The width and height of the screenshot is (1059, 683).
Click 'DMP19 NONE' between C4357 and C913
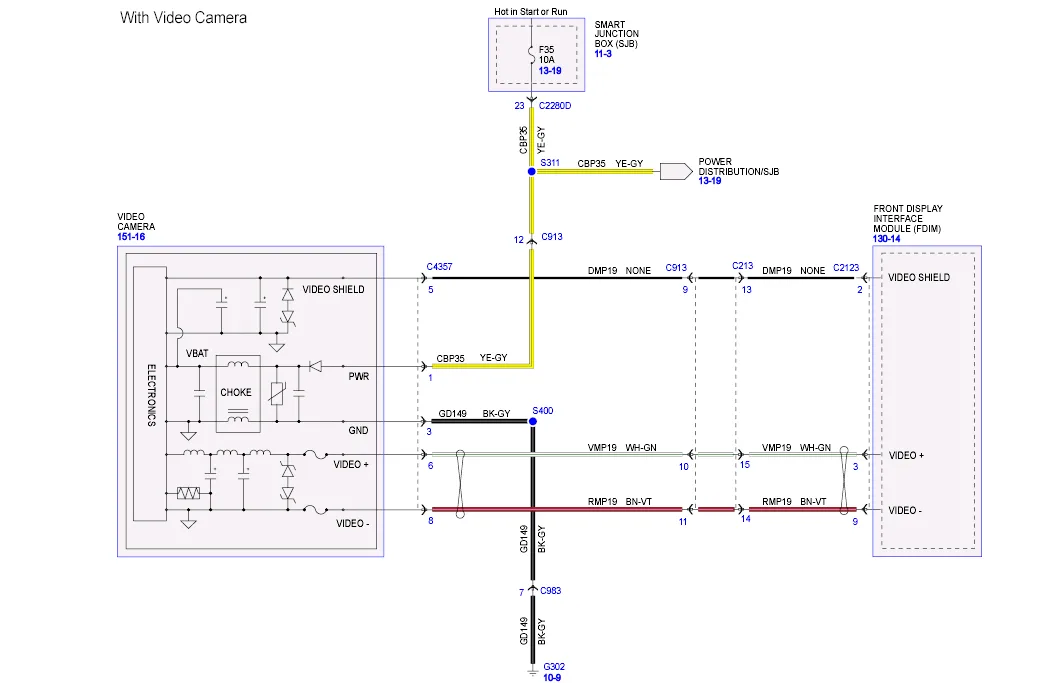[x=619, y=270]
